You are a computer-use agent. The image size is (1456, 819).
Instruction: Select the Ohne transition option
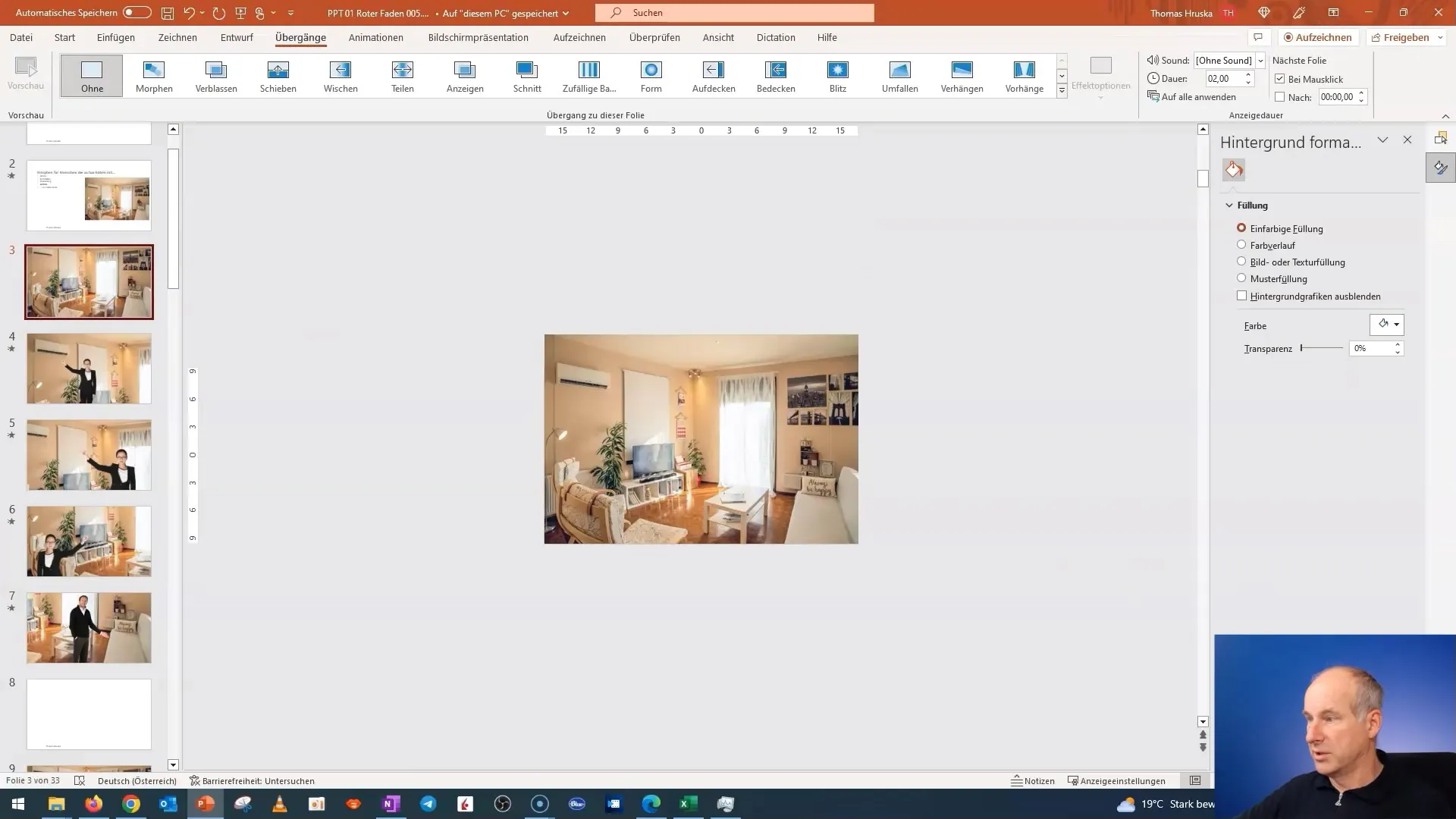92,76
